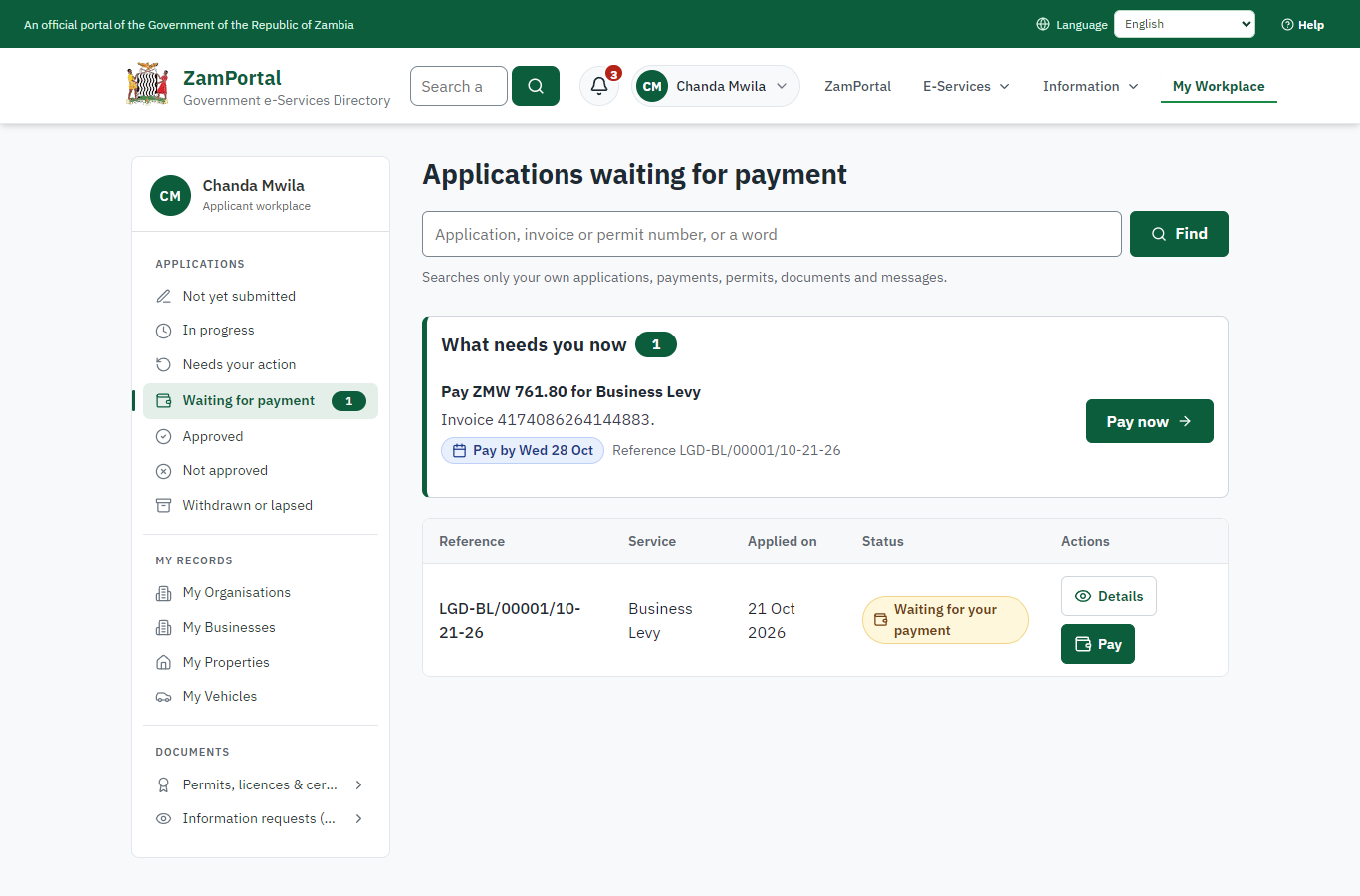
Task: Click the Help question mark icon
Action: 1287,24
